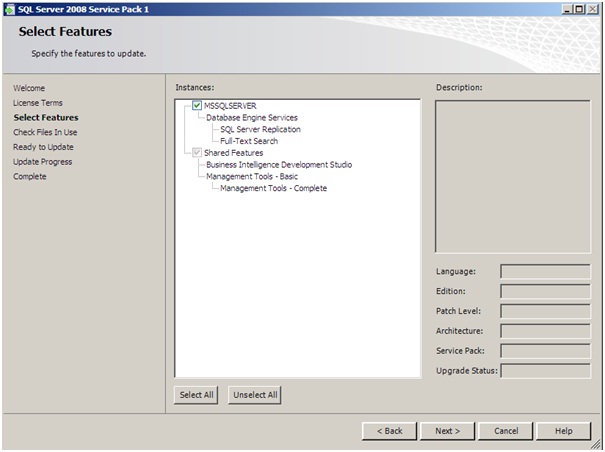Screen dimensions: 605x452
Task: Click the Unselect All button
Action: click(255, 395)
